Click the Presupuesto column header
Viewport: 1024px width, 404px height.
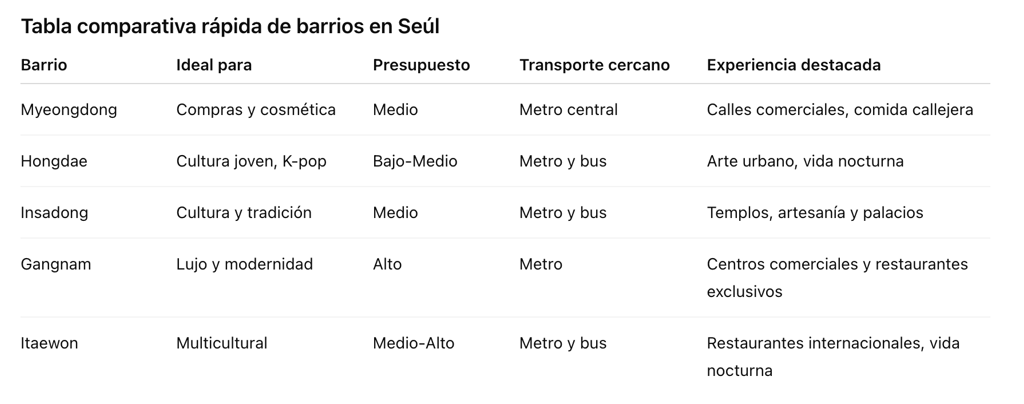coord(421,65)
